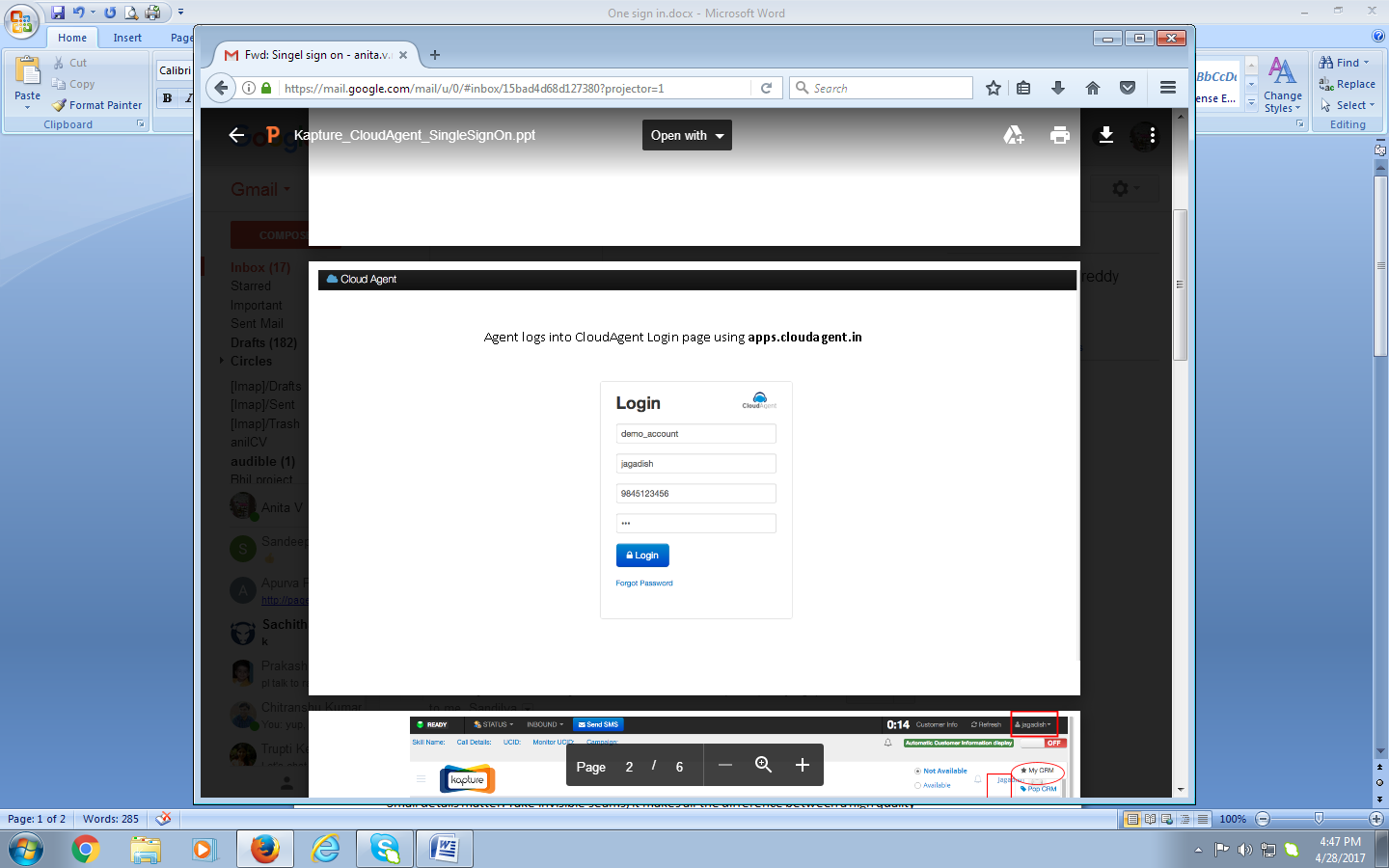Go back using Firefox back arrow
This screenshot has height=868, width=1389.
(x=222, y=88)
